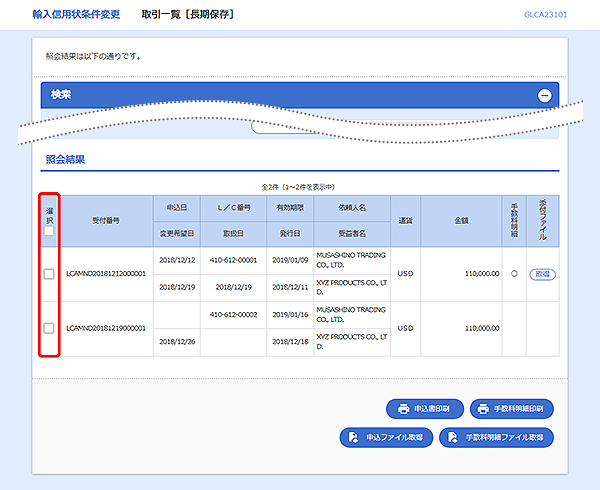
Task: Click file icon on 申込ファイル取得
Action: coord(353,437)
